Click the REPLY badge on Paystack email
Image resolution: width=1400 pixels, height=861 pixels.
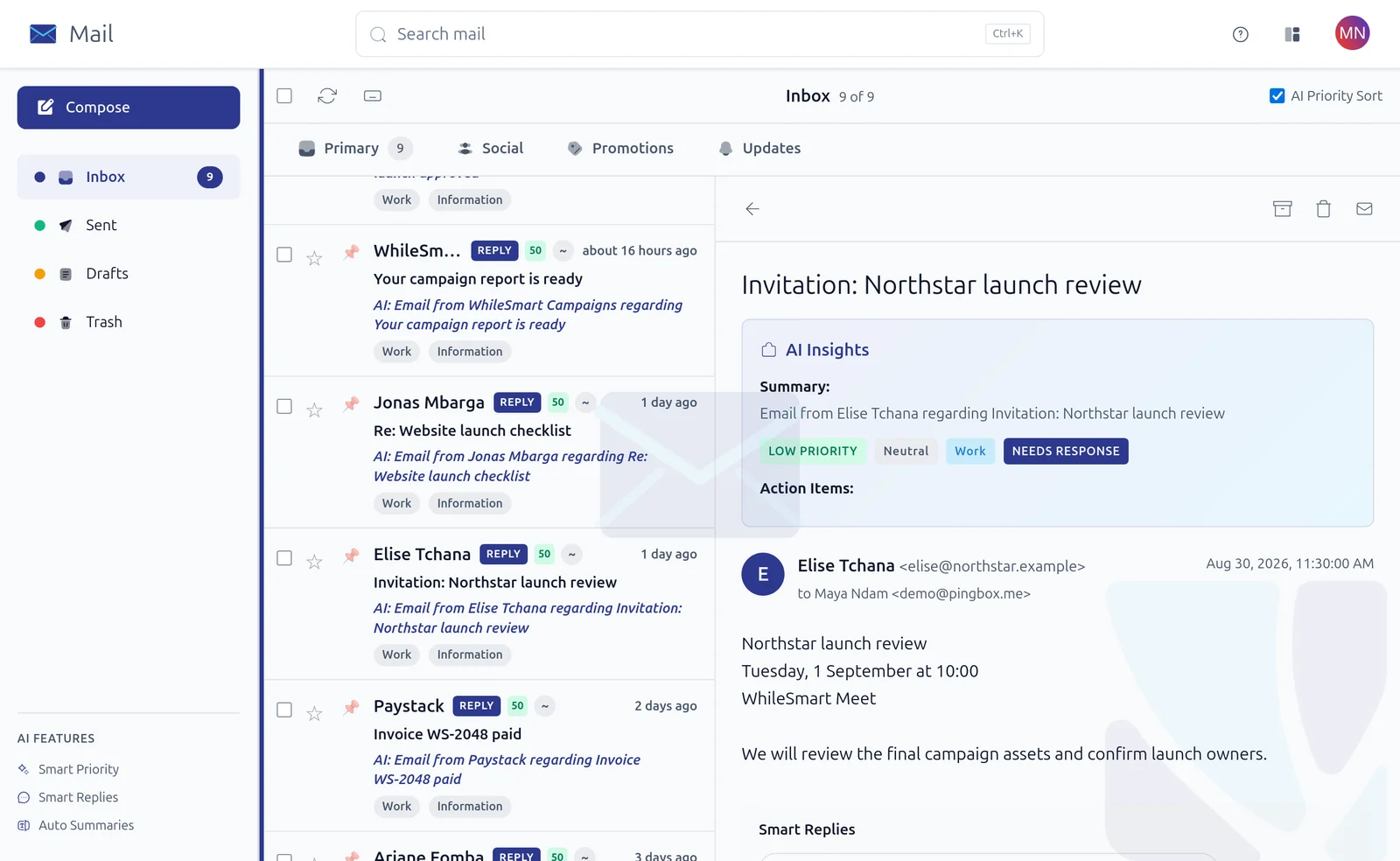[x=477, y=706]
